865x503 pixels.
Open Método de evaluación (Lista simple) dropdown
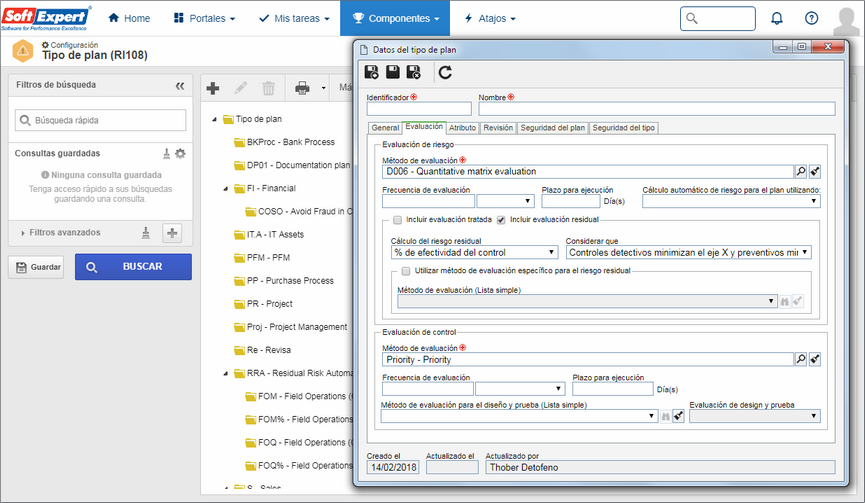point(588,301)
